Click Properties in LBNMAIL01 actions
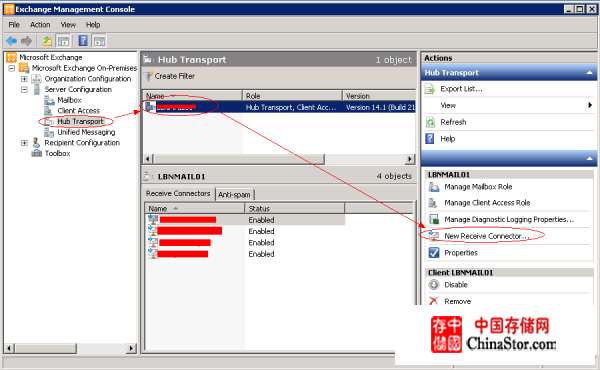Screen dimensions: 600x370 coord(461,253)
